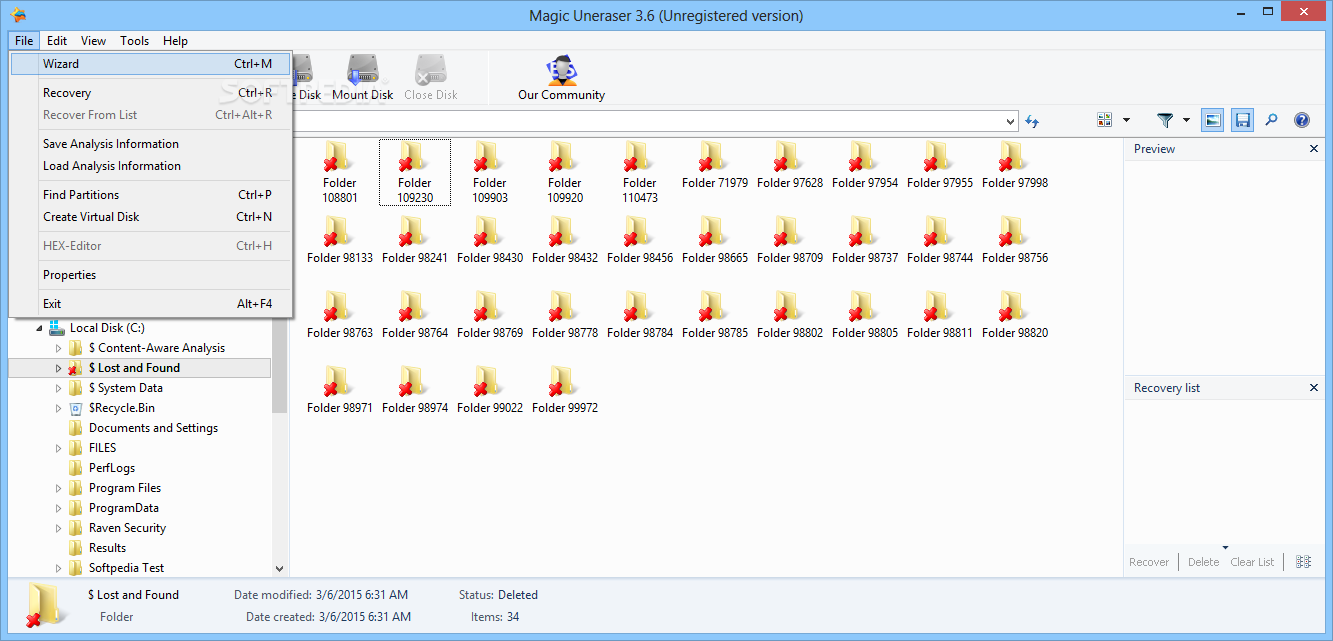This screenshot has height=641, width=1333.
Task: Click the Delete button in Recovery list
Action: [1204, 562]
